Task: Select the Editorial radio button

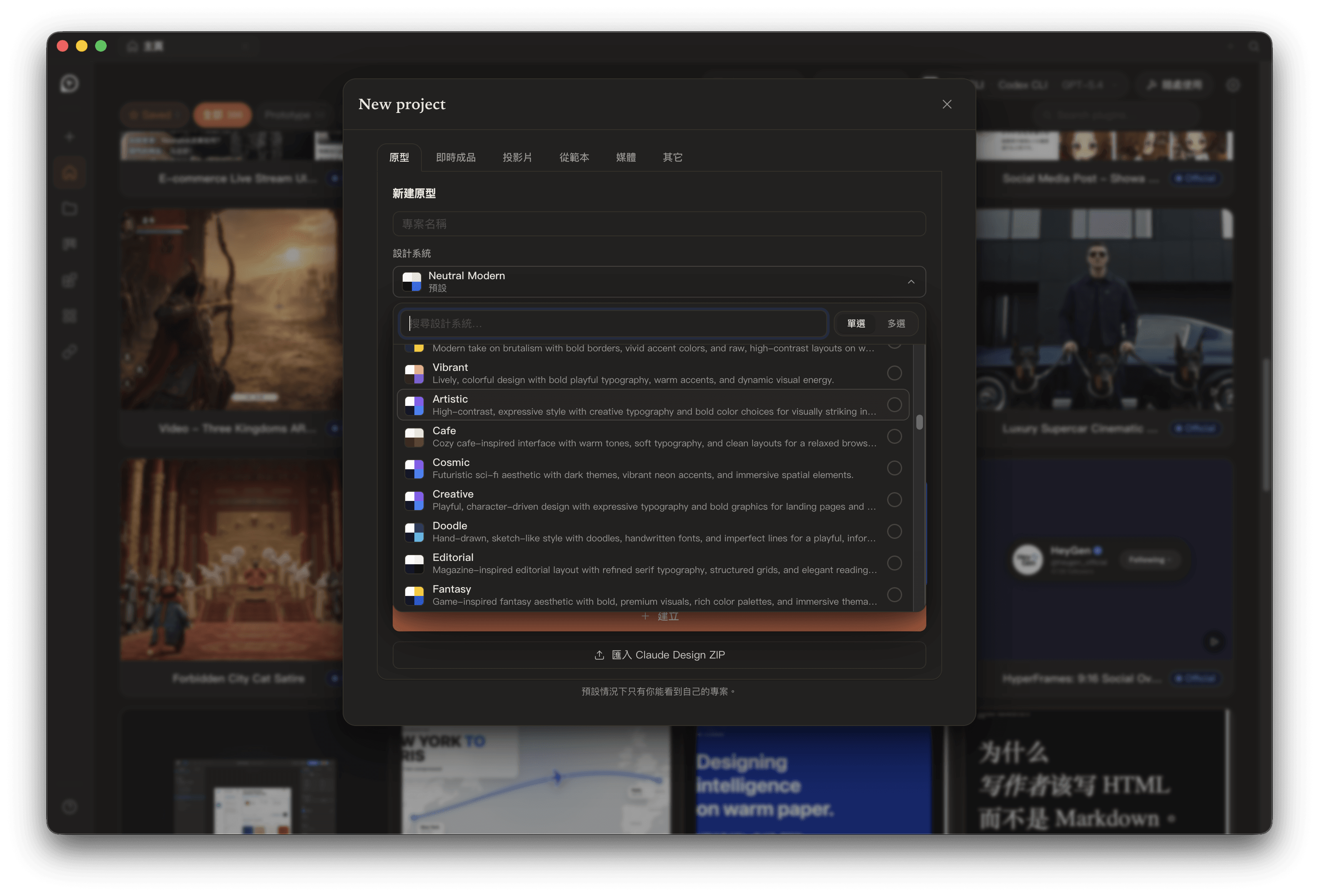Action: pyautogui.click(x=894, y=563)
